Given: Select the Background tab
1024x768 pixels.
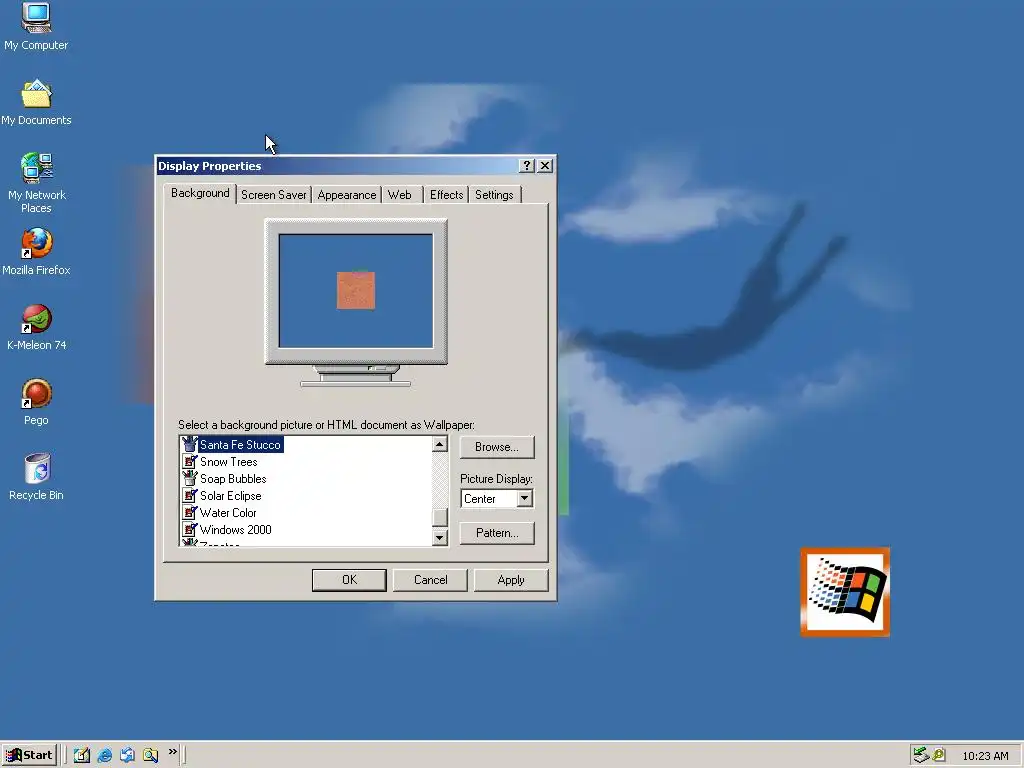Looking at the screenshot, I should click(x=200, y=193).
